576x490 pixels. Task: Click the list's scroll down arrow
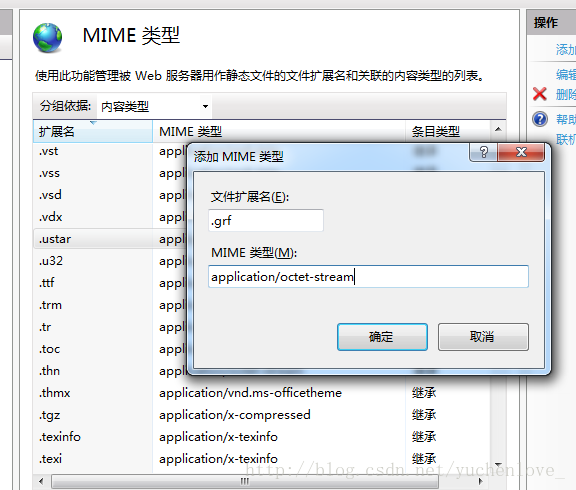(498, 465)
